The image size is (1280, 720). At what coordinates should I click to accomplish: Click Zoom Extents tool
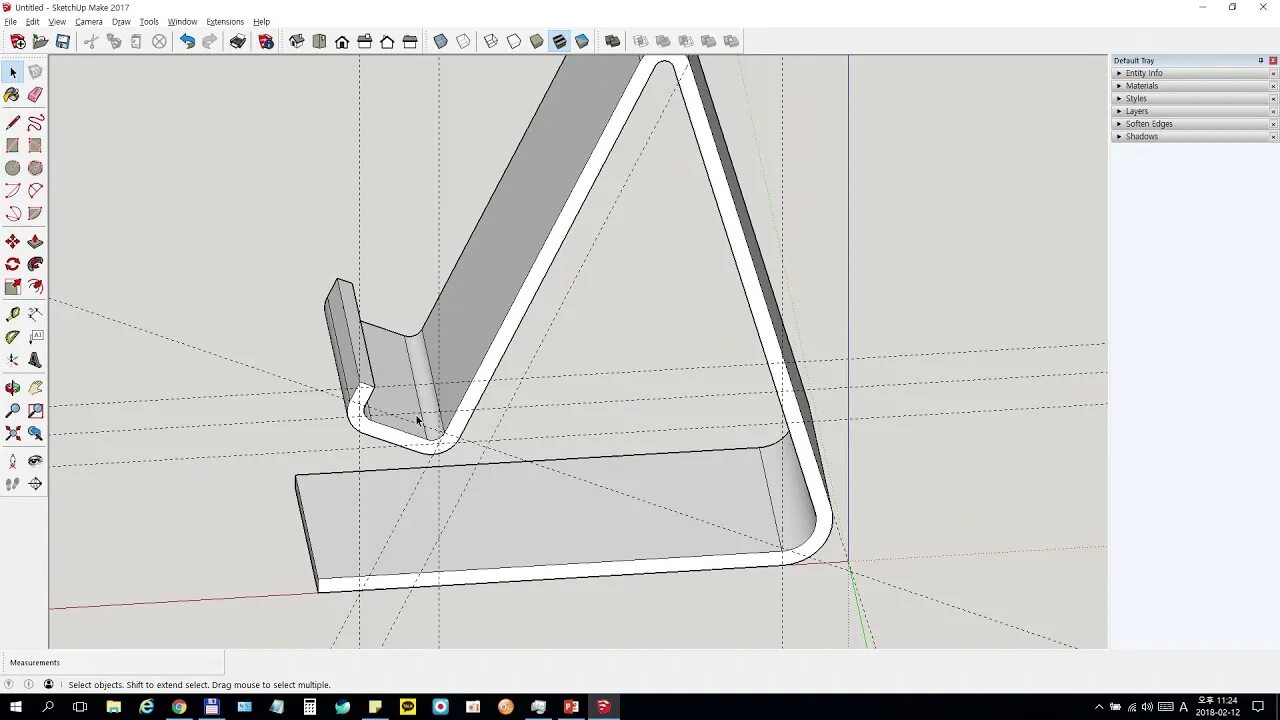pyautogui.click(x=12, y=434)
